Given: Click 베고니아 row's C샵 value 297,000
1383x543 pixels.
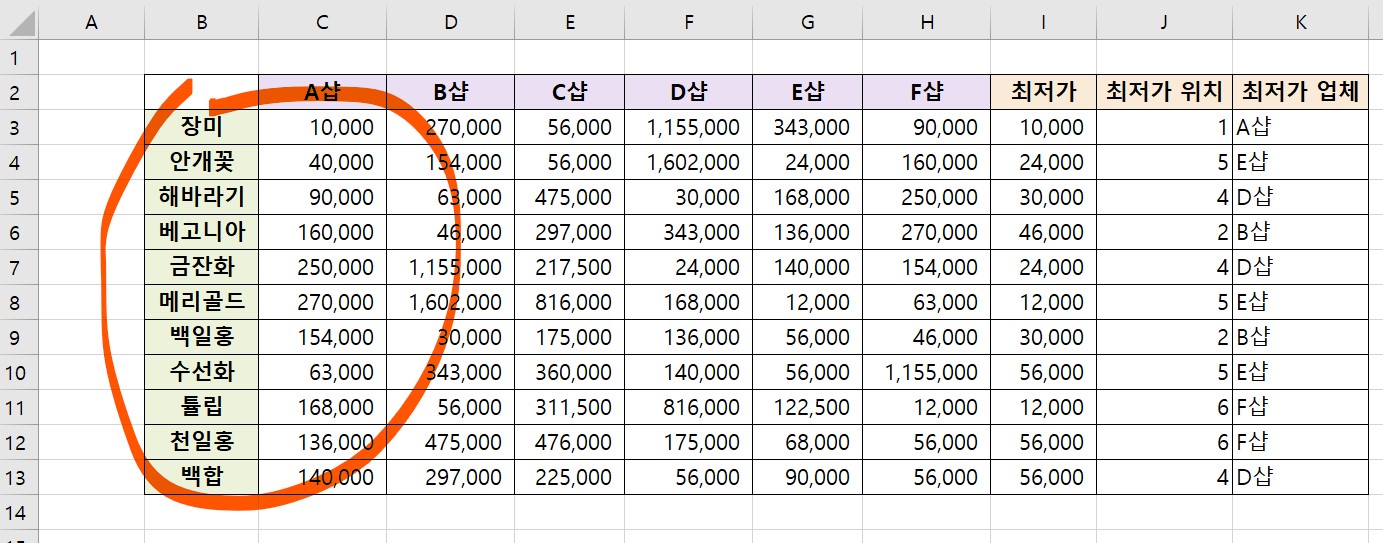Looking at the screenshot, I should [x=569, y=232].
